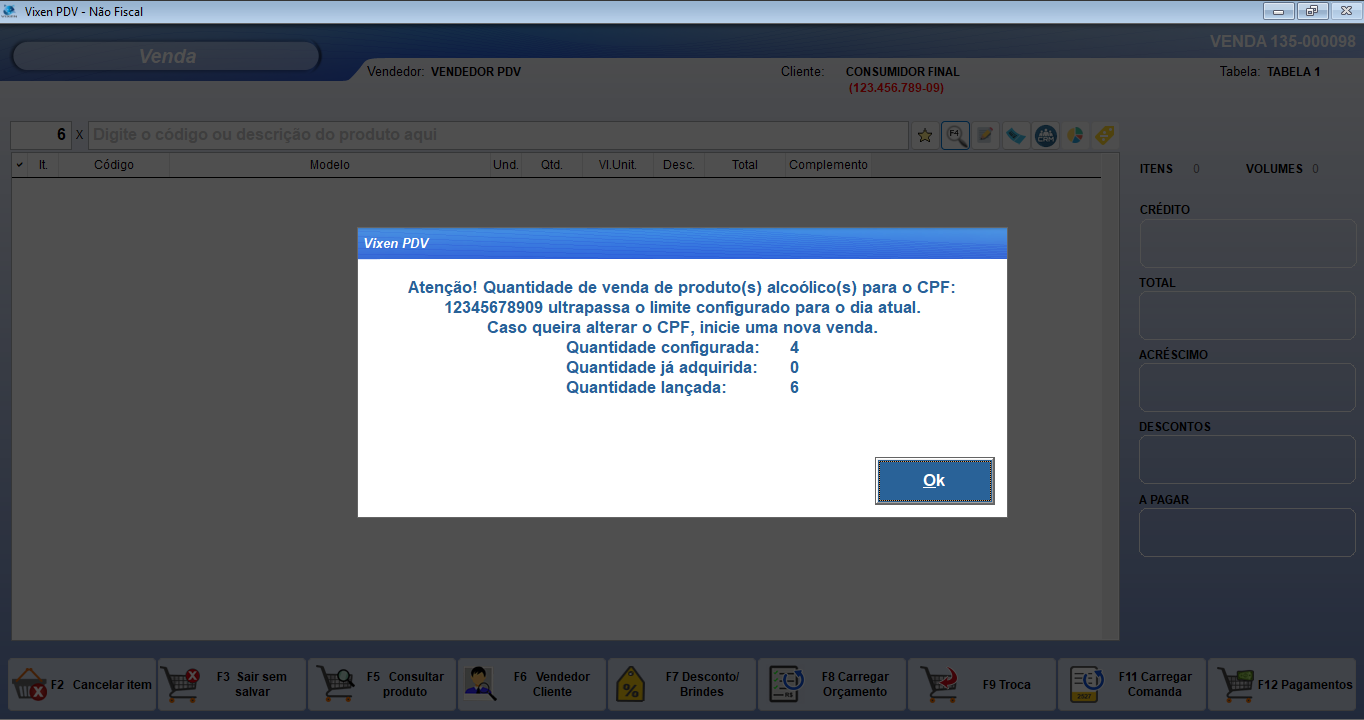Open favorites with the star icon
The width and height of the screenshot is (1364, 720).
coord(925,135)
